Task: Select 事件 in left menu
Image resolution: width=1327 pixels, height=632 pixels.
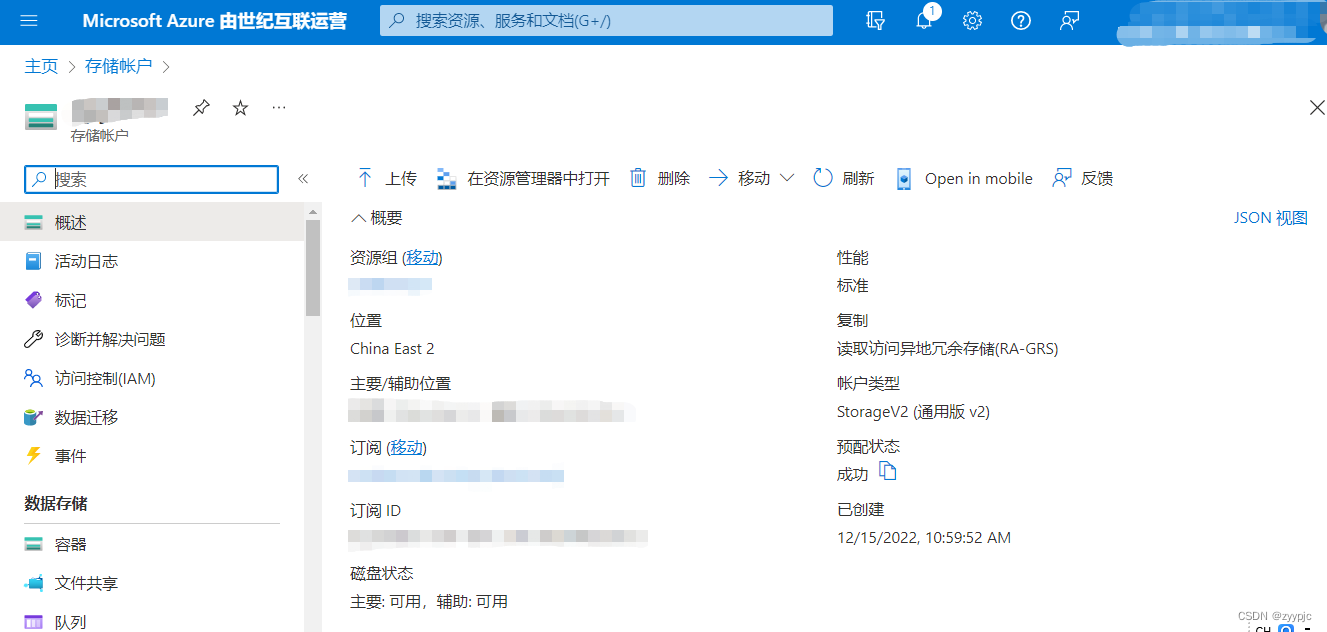Action: click(152, 456)
